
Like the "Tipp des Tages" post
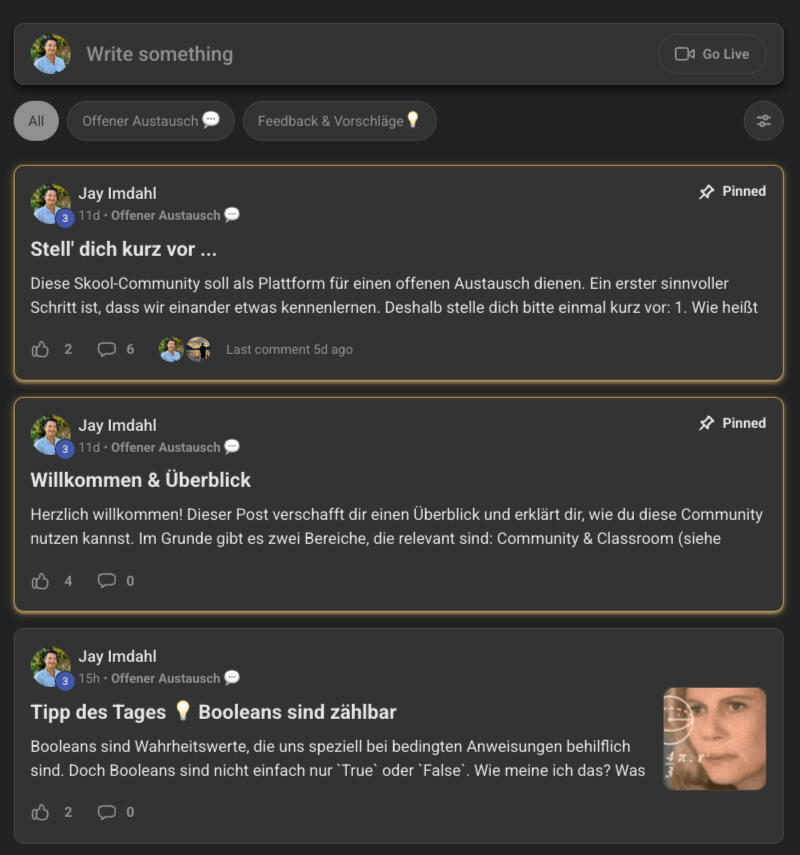click(41, 812)
